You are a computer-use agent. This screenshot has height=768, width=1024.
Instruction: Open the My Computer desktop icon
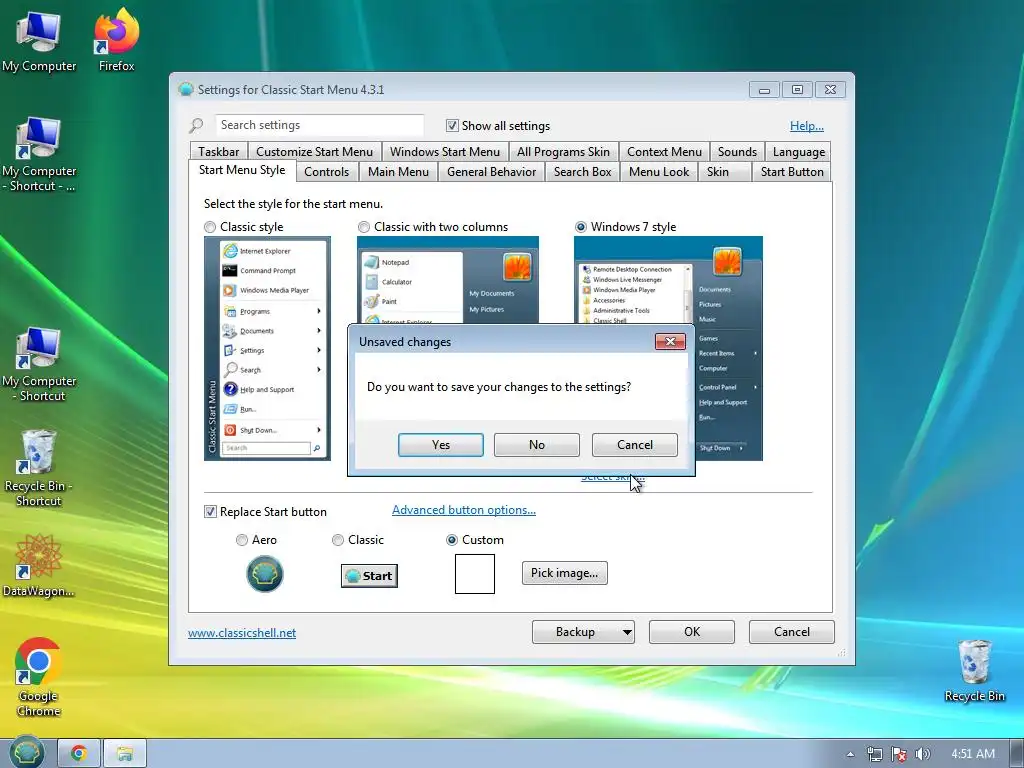coord(39,40)
